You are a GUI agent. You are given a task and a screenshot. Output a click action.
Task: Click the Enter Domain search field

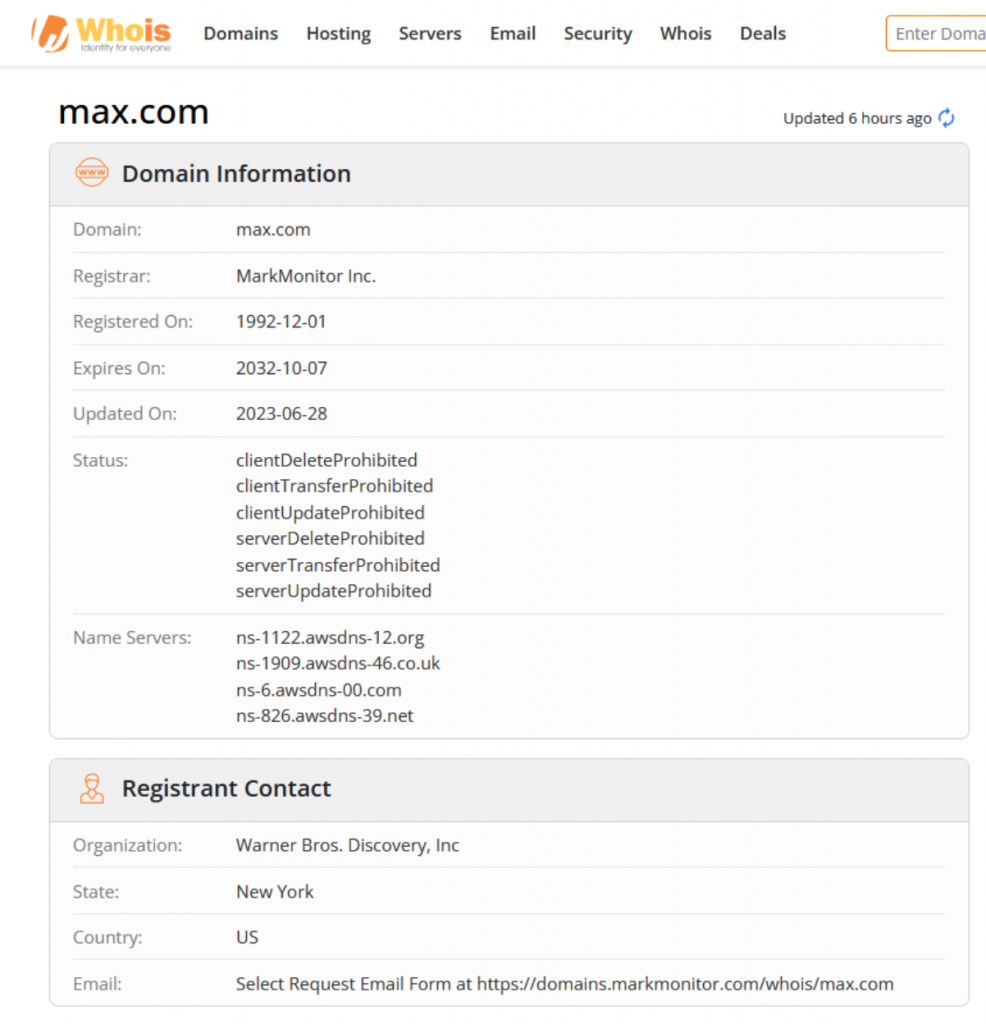(x=938, y=34)
